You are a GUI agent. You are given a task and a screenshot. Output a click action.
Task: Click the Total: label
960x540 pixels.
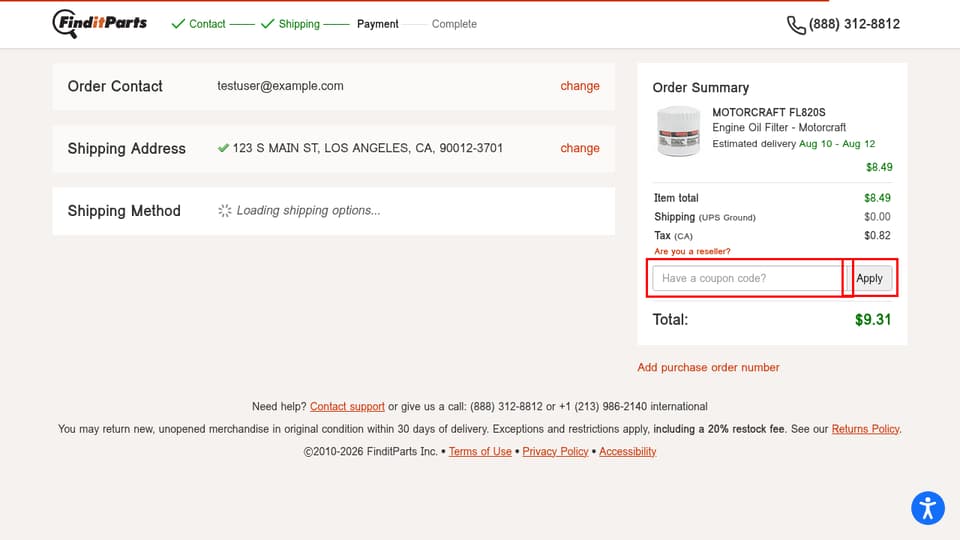(x=670, y=320)
